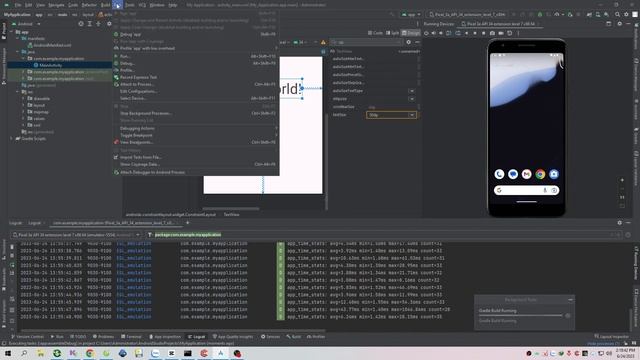This screenshot has width=640, height=360.
Task: Open the app run configuration dropdown
Action: (x=411, y=14)
